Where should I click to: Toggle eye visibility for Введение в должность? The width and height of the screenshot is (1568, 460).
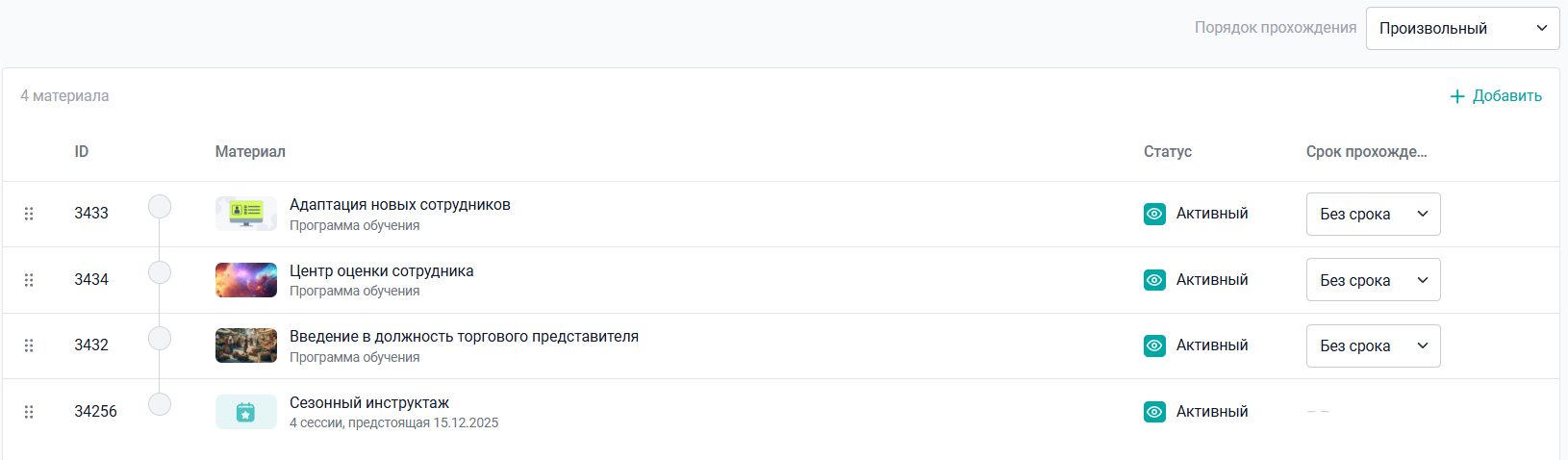point(1154,345)
